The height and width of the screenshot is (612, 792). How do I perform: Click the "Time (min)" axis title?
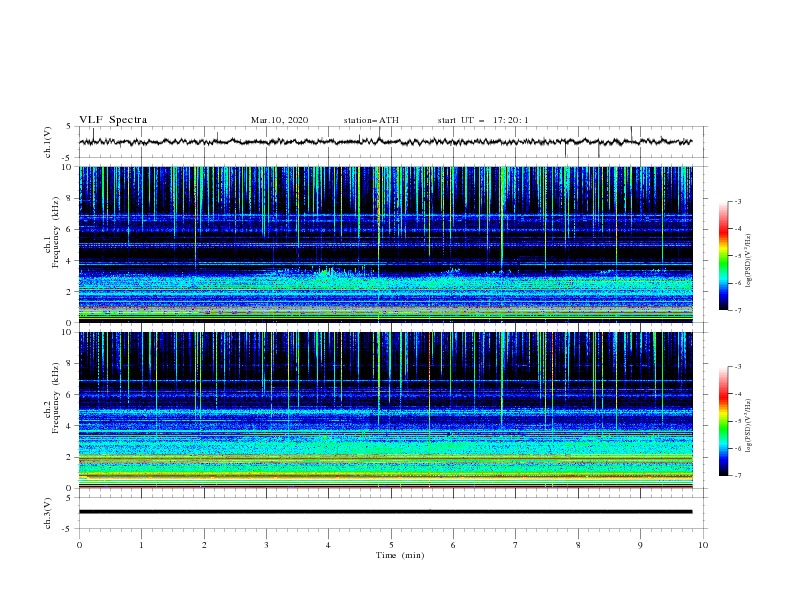(400, 555)
